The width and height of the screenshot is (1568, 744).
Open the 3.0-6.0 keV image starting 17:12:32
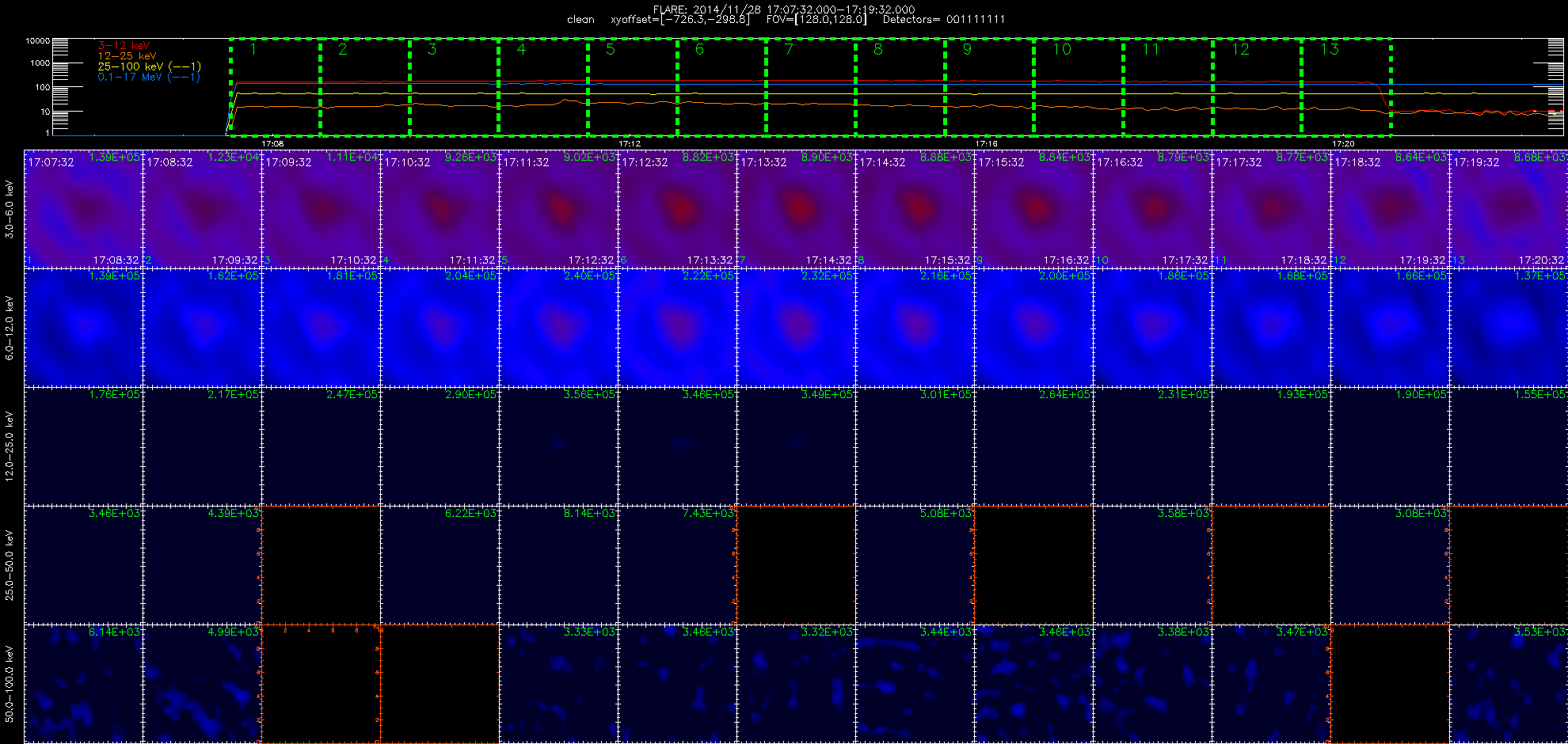tap(677, 209)
